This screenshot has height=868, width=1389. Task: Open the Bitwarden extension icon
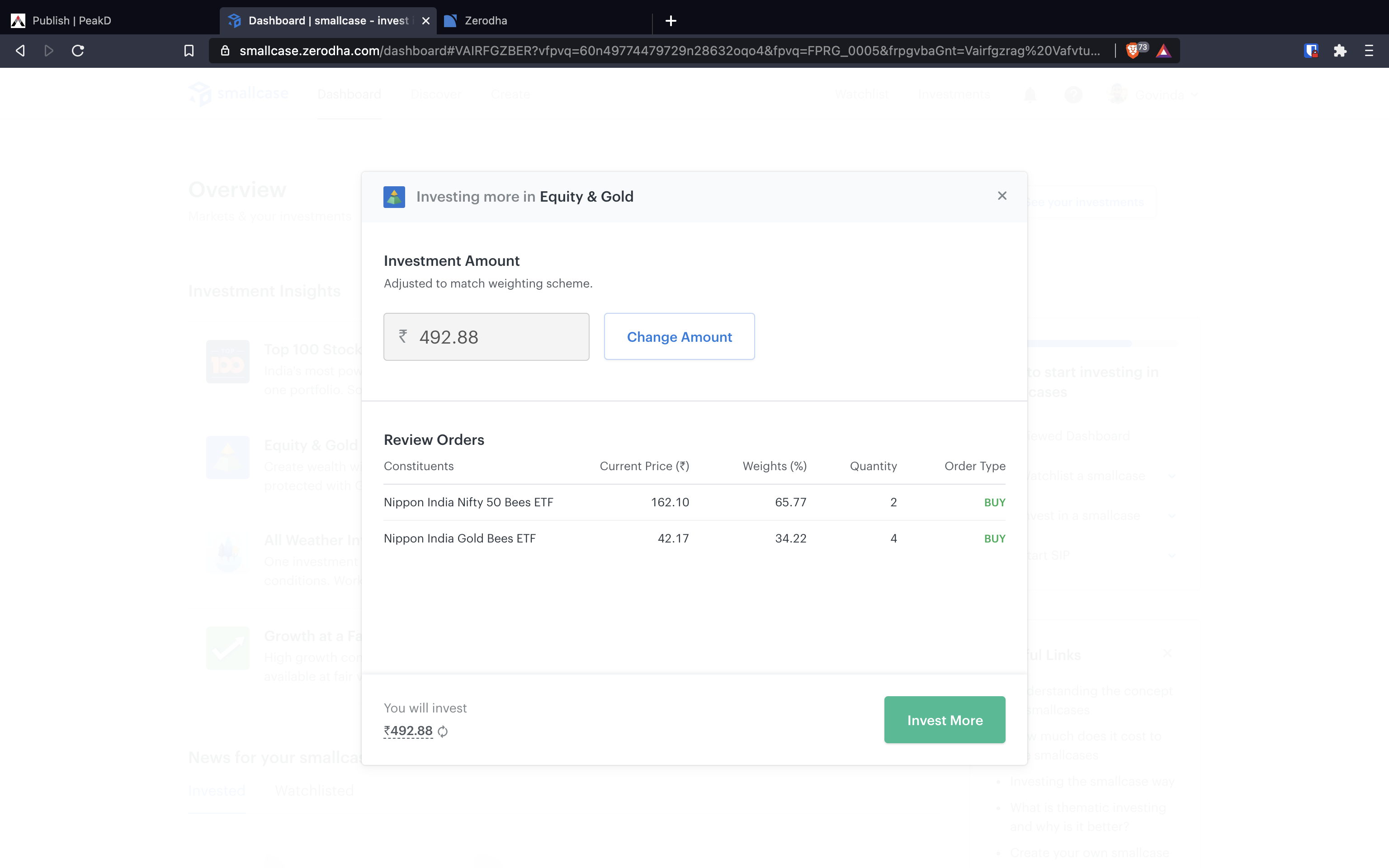[1311, 51]
